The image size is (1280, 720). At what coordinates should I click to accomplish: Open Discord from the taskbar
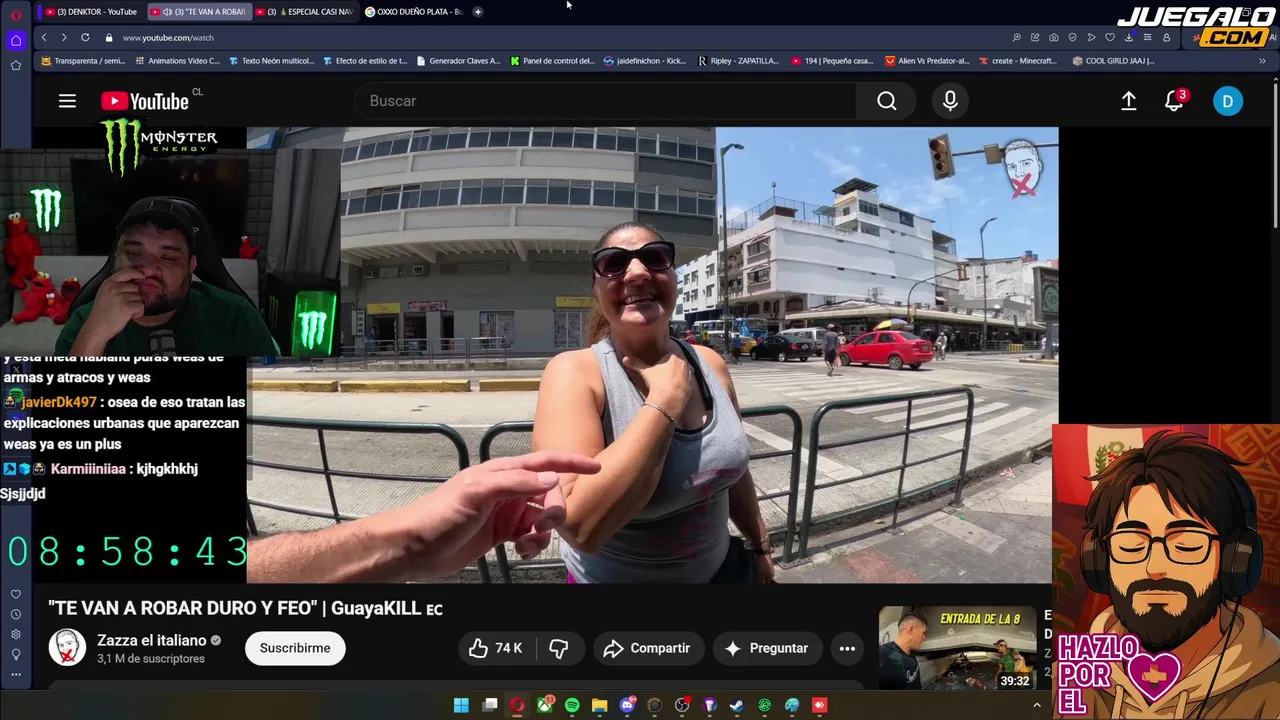[627, 705]
